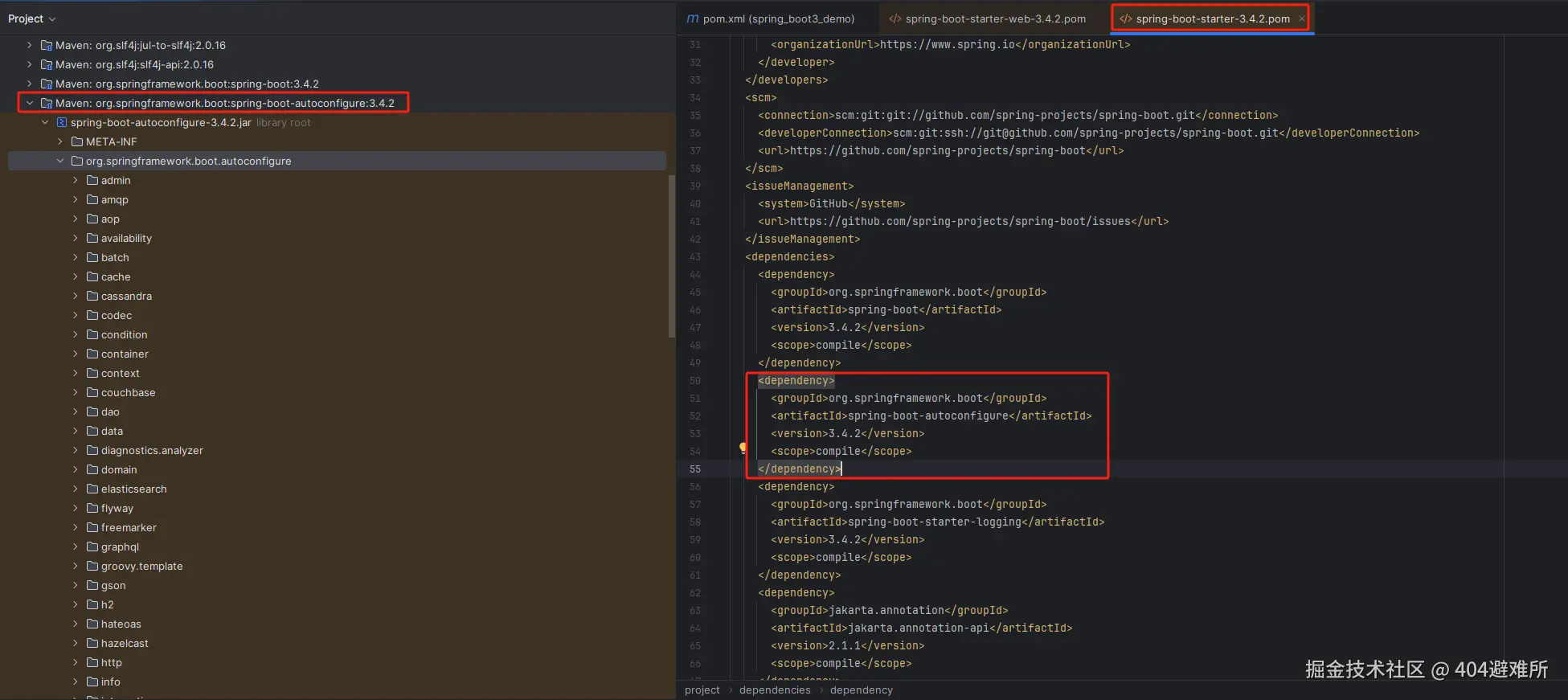Image resolution: width=1568 pixels, height=700 pixels.
Task: Click the codec folder icon
Action: click(x=92, y=315)
